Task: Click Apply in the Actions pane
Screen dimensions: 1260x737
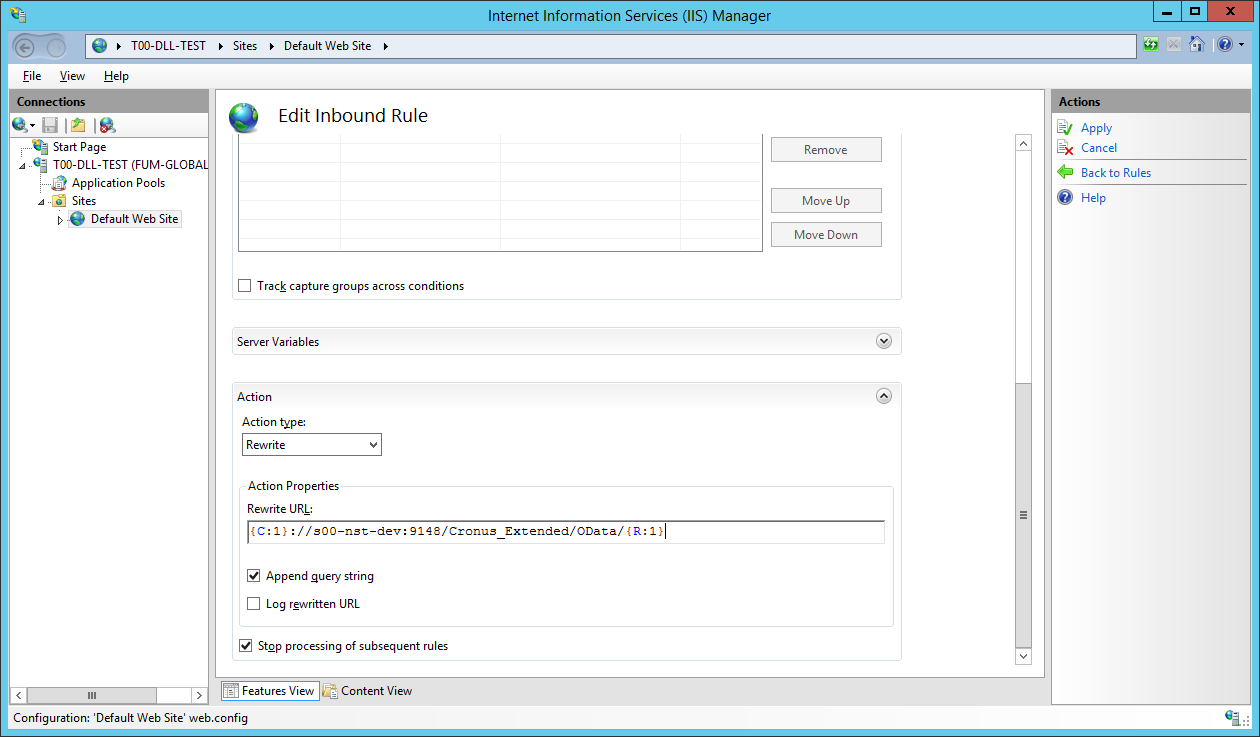Action: click(1096, 128)
